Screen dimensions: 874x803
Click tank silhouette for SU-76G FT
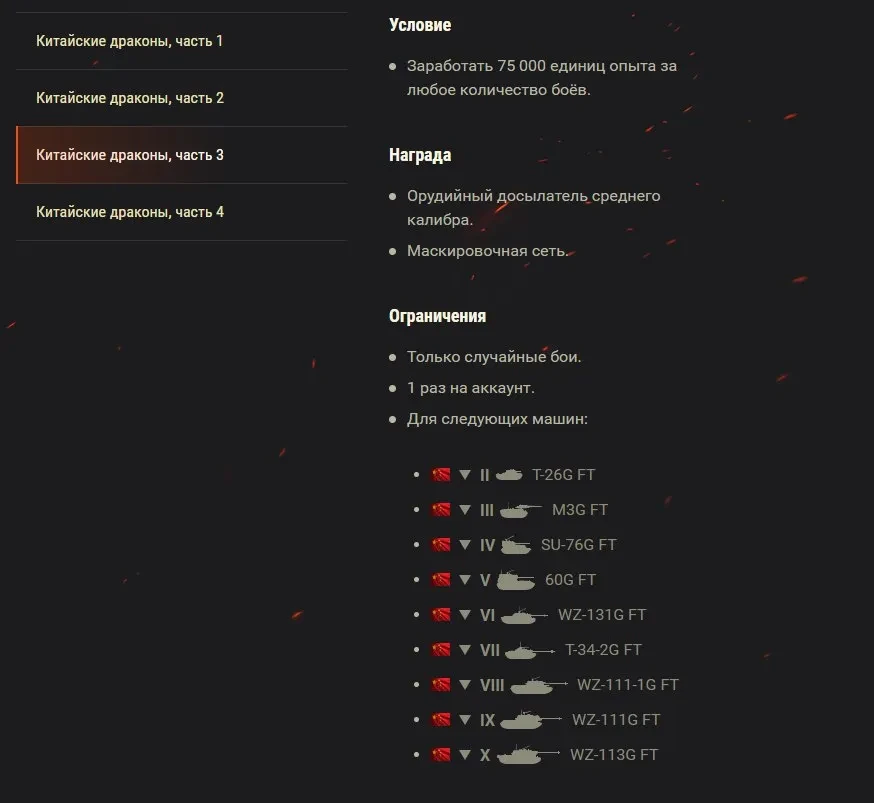(x=516, y=545)
